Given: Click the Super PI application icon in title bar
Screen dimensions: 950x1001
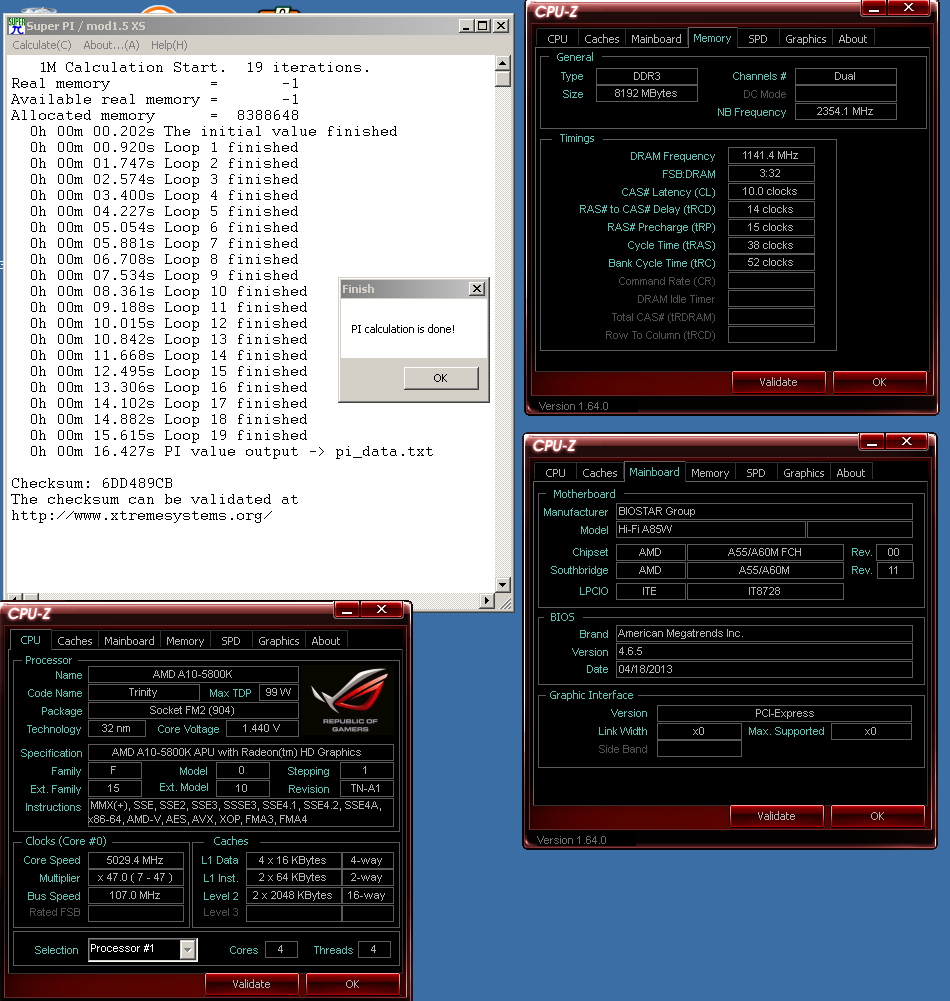Looking at the screenshot, I should 16,26.
